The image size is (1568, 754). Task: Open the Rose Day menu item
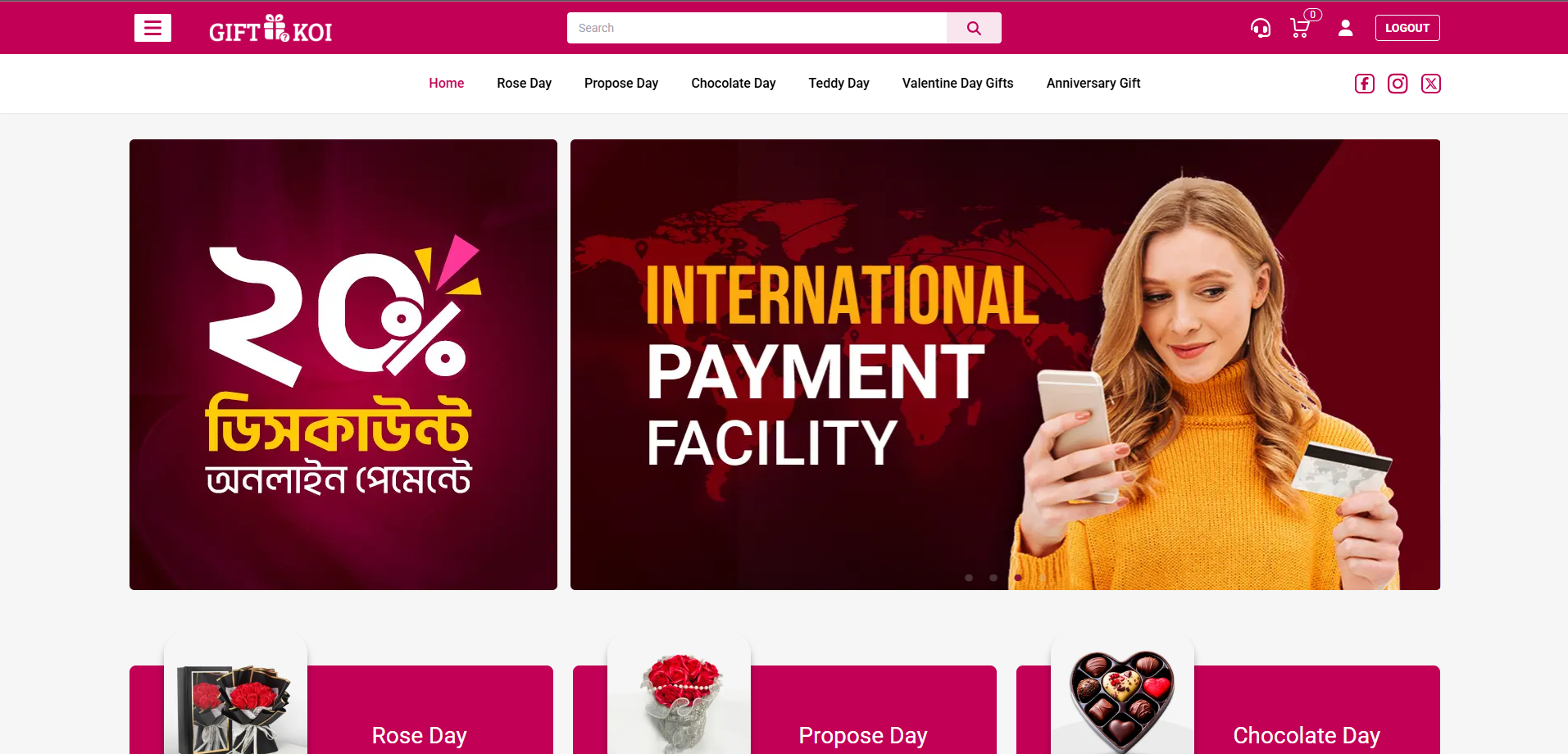click(525, 84)
